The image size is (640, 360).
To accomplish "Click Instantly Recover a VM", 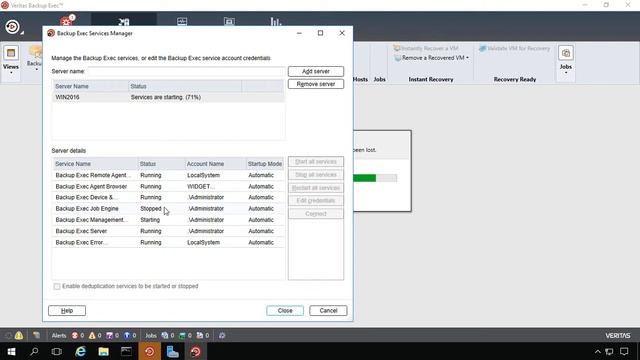I will click(x=426, y=48).
